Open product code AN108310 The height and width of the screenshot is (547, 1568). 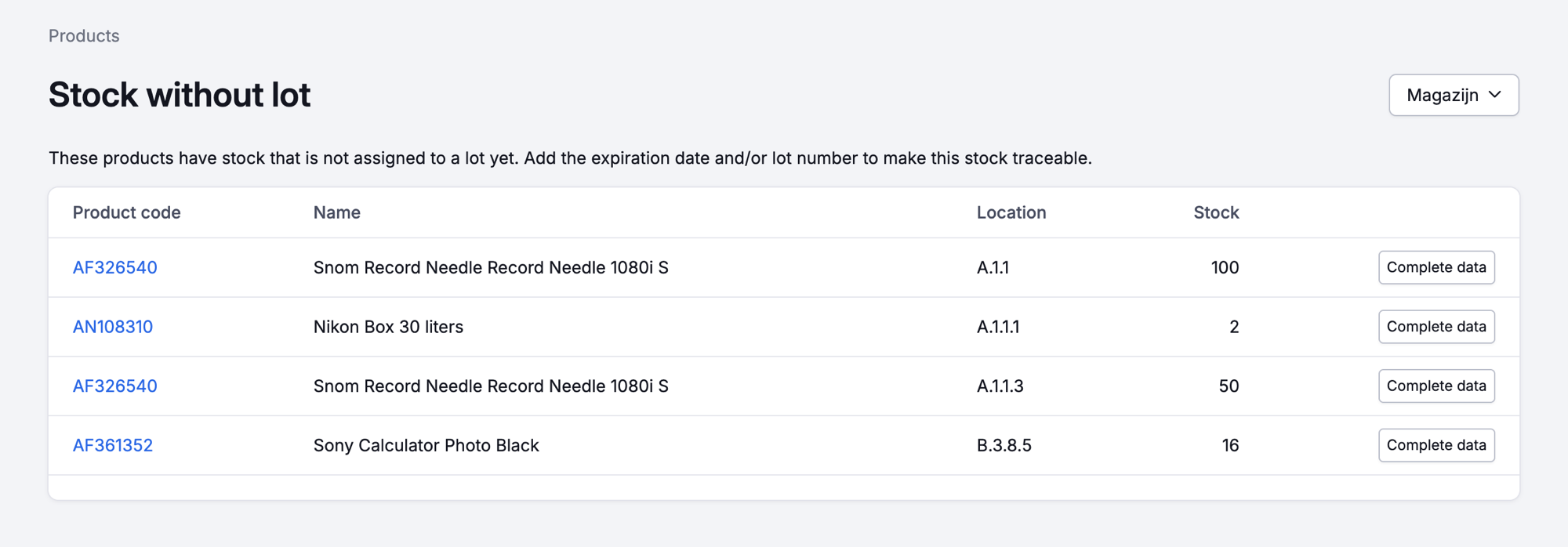click(113, 327)
